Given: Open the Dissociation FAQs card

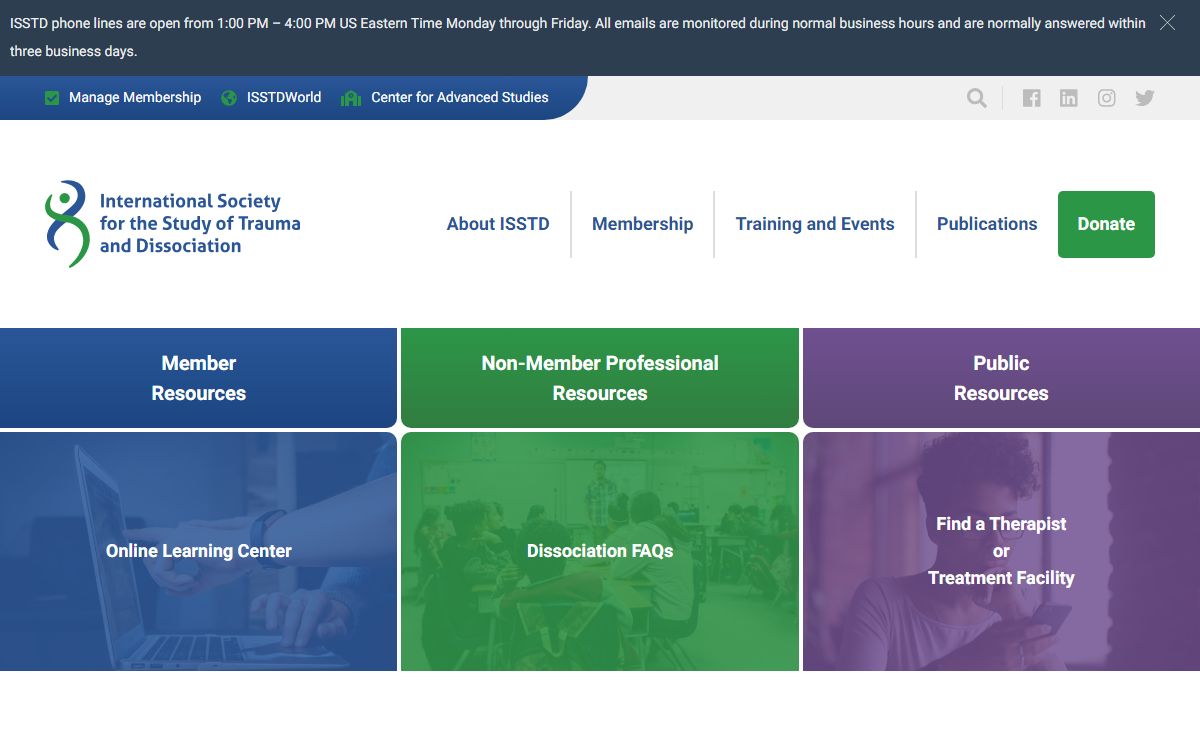Looking at the screenshot, I should point(600,551).
